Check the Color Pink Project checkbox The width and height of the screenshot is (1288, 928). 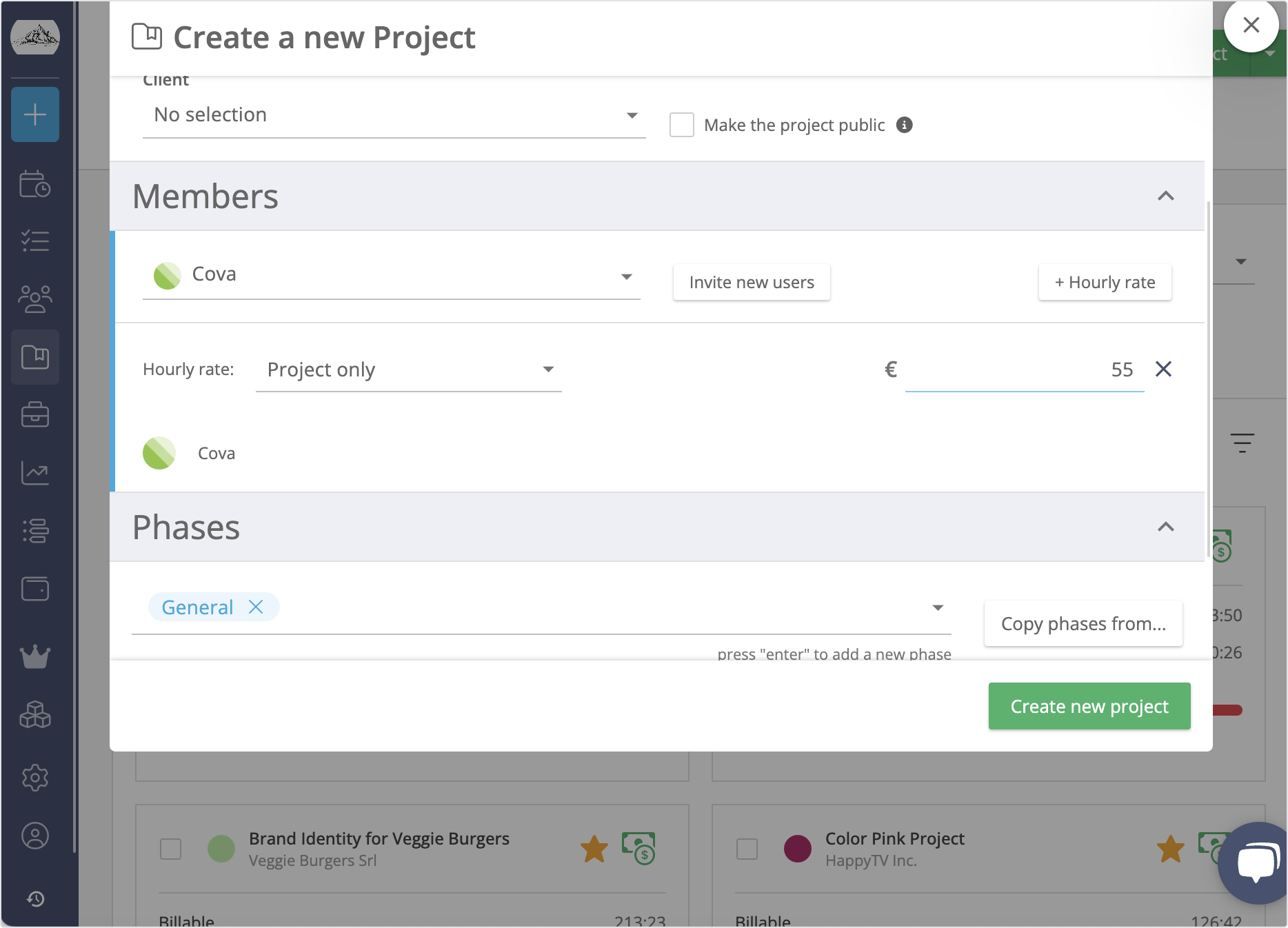[747, 849]
